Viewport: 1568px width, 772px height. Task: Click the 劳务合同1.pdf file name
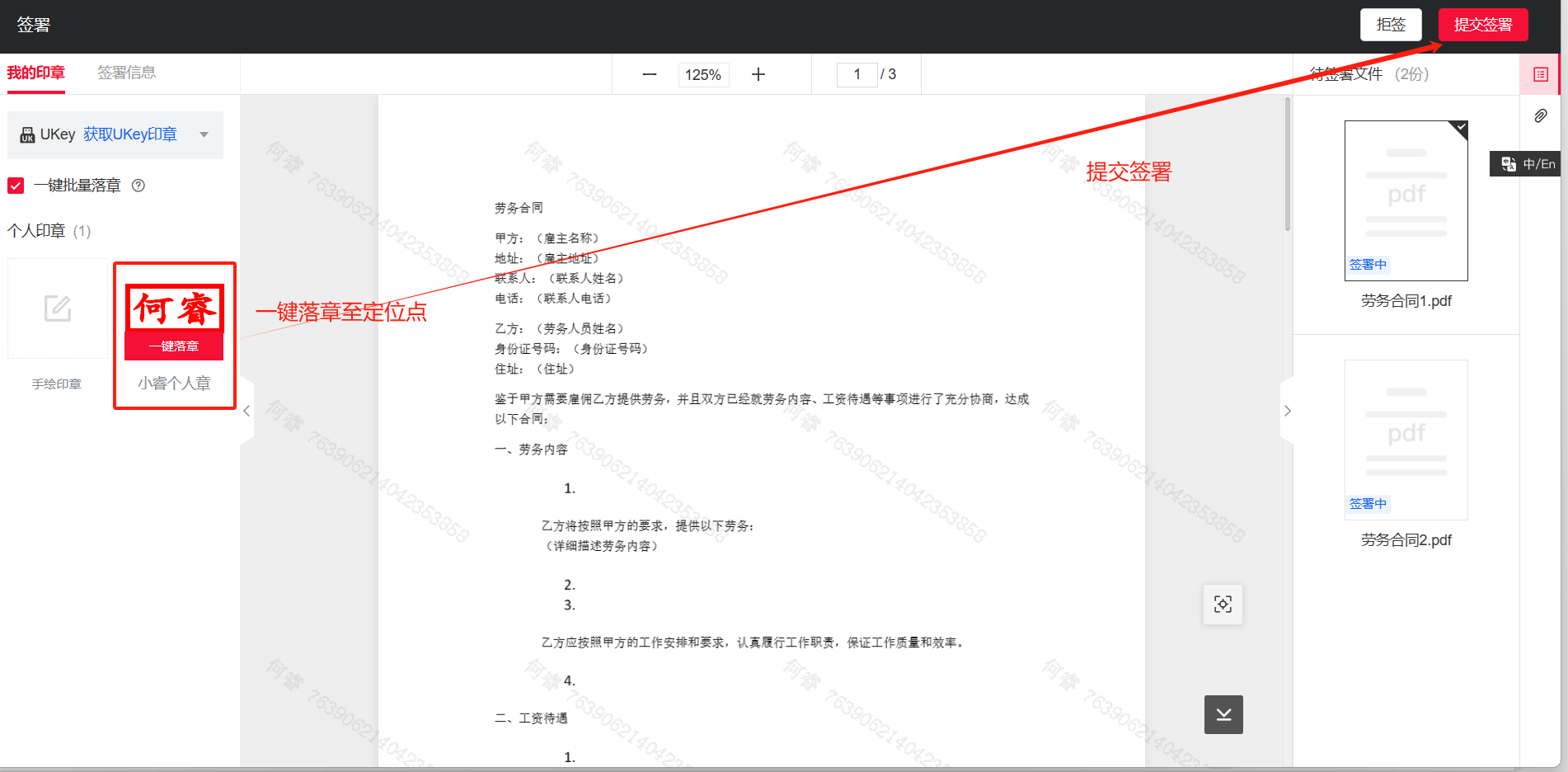point(1406,301)
